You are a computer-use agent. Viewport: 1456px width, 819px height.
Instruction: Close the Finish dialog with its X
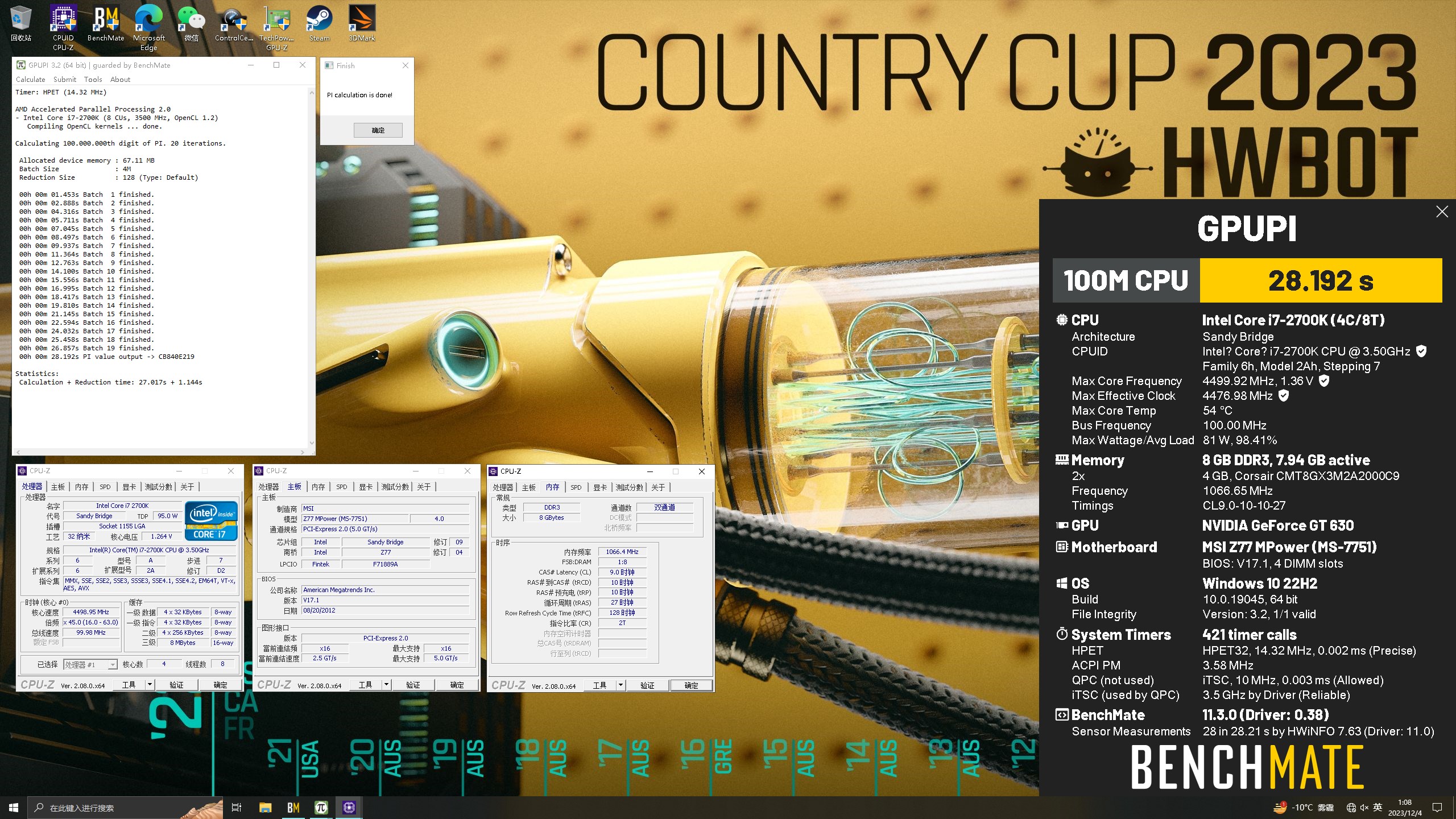point(405,65)
